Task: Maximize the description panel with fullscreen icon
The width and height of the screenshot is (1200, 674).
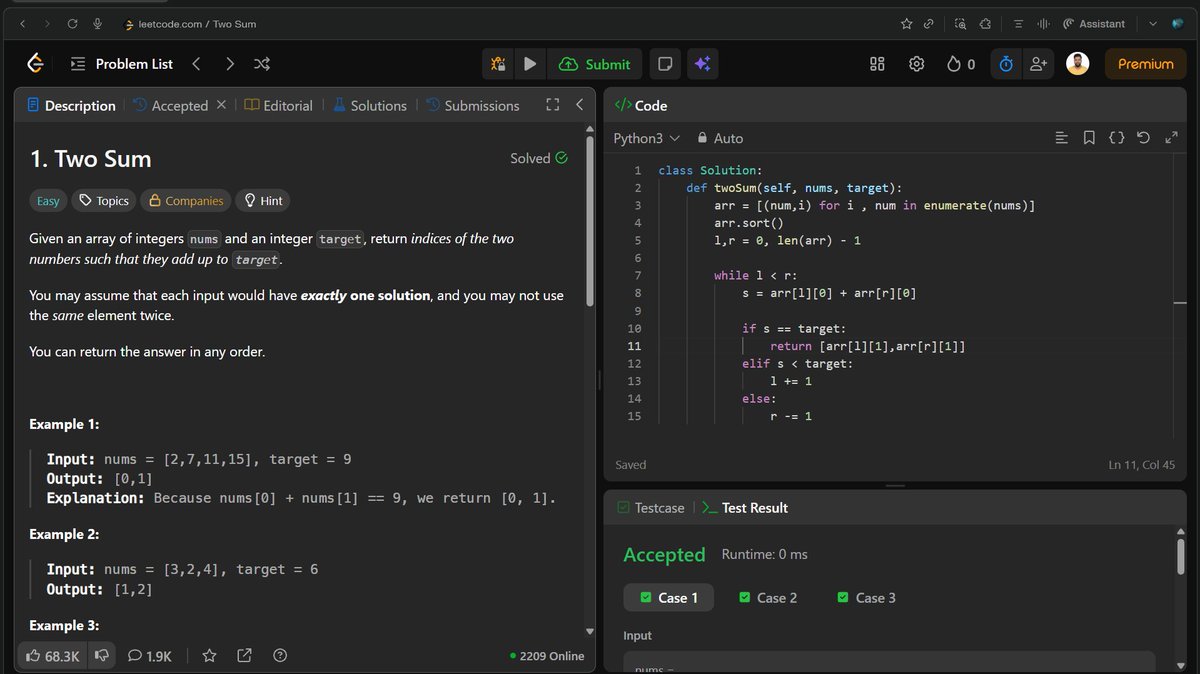Action: tap(552, 105)
